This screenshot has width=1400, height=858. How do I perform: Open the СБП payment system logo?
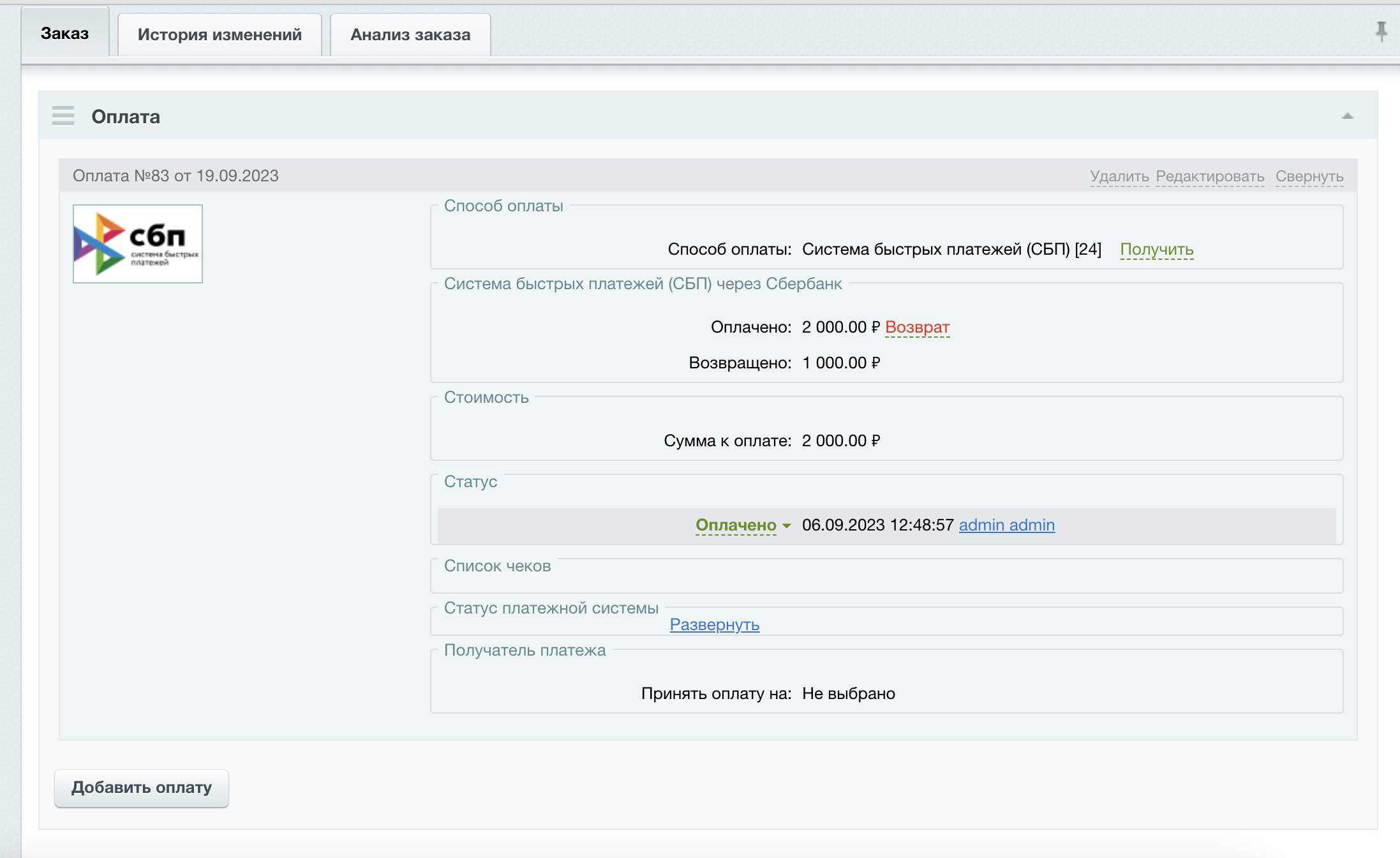click(138, 244)
